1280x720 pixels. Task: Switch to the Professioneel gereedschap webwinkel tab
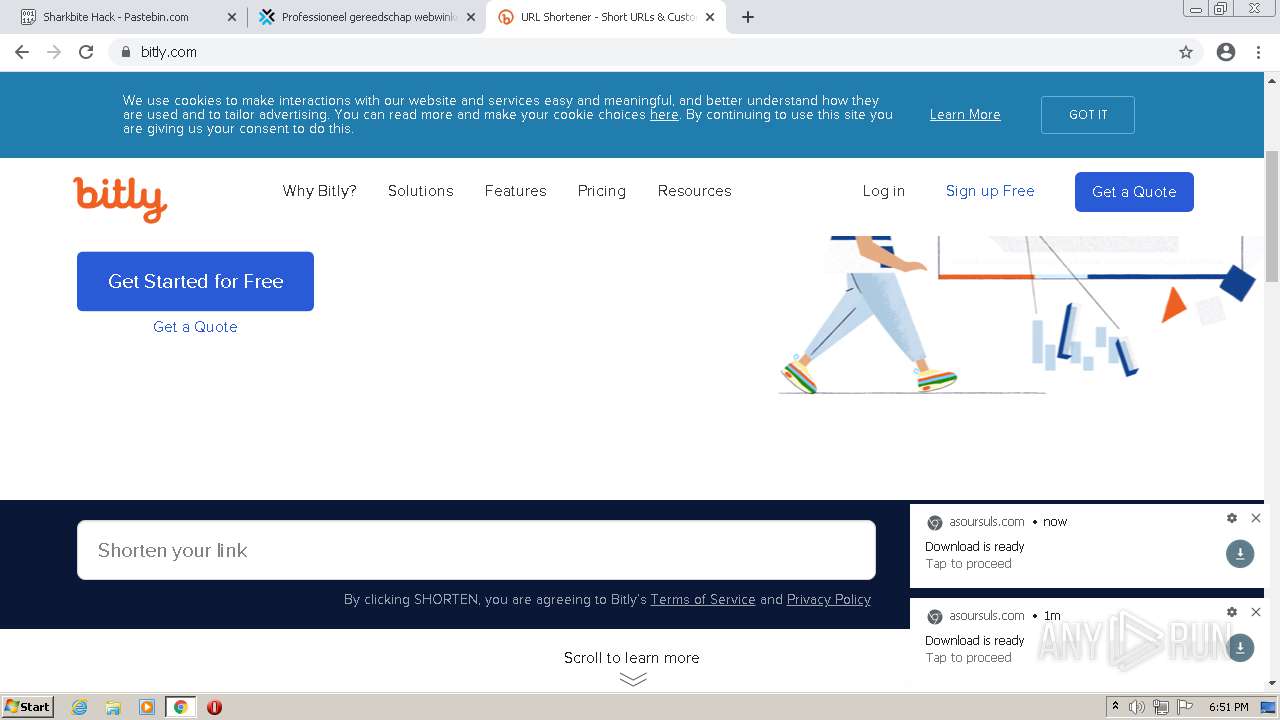click(x=366, y=17)
